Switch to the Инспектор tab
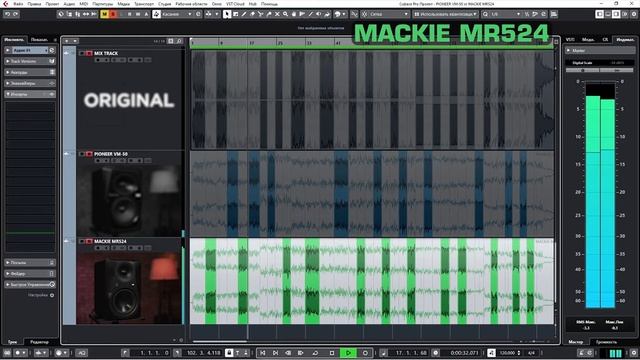The width and height of the screenshot is (640, 360). [x=14, y=40]
